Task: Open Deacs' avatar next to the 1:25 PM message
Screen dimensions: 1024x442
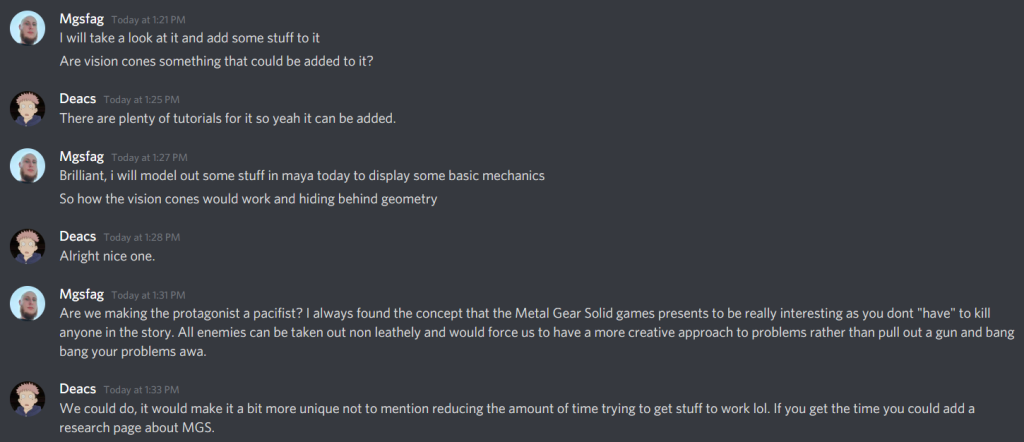Action: point(27,108)
